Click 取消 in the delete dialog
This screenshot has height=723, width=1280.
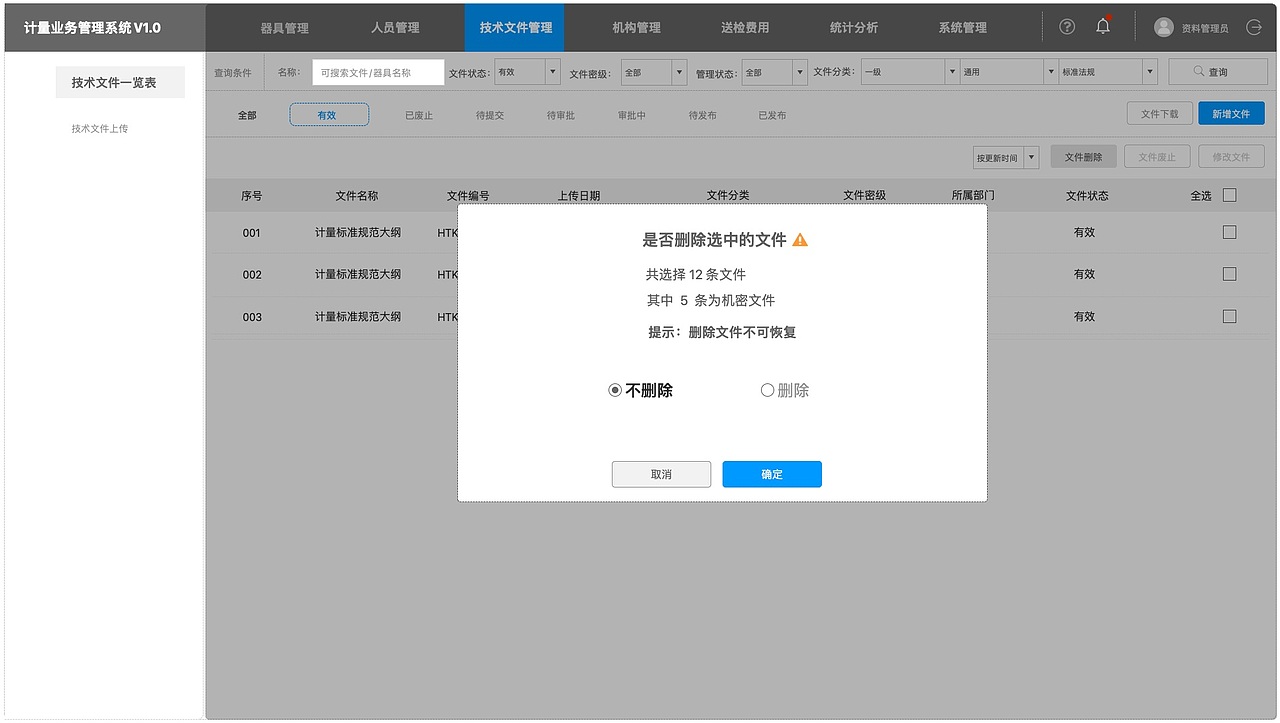(x=661, y=474)
